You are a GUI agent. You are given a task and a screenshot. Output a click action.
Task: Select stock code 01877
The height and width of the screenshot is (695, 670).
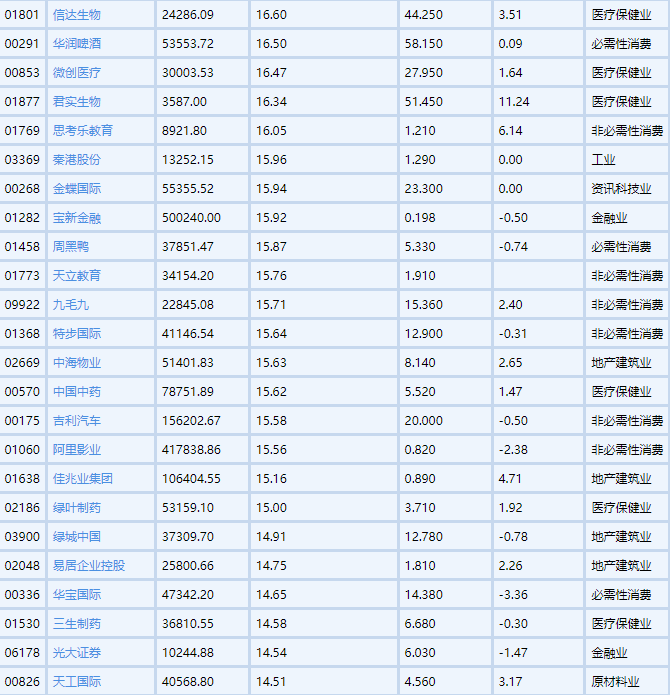[22, 102]
